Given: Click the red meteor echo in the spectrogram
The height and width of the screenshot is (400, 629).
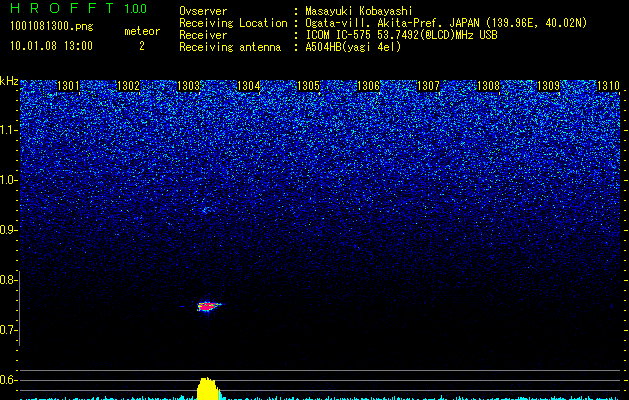Looking at the screenshot, I should pos(208,307).
